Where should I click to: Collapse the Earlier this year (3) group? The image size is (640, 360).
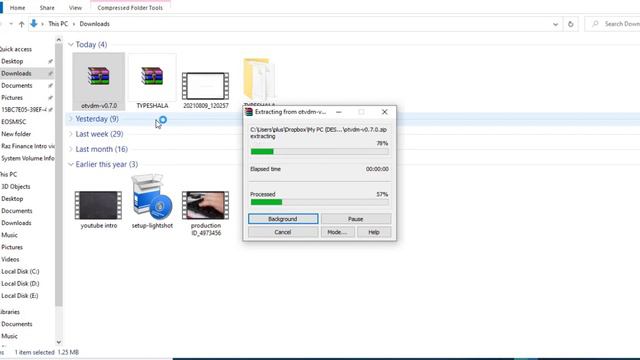point(71,164)
